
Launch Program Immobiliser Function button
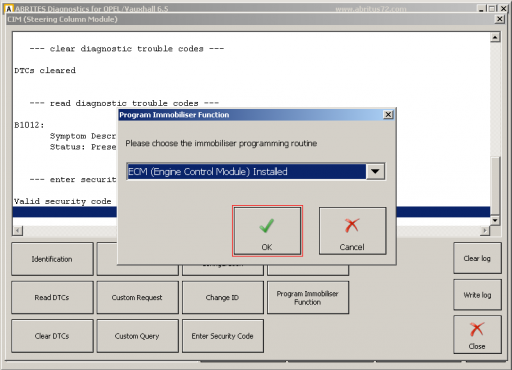pos(308,297)
